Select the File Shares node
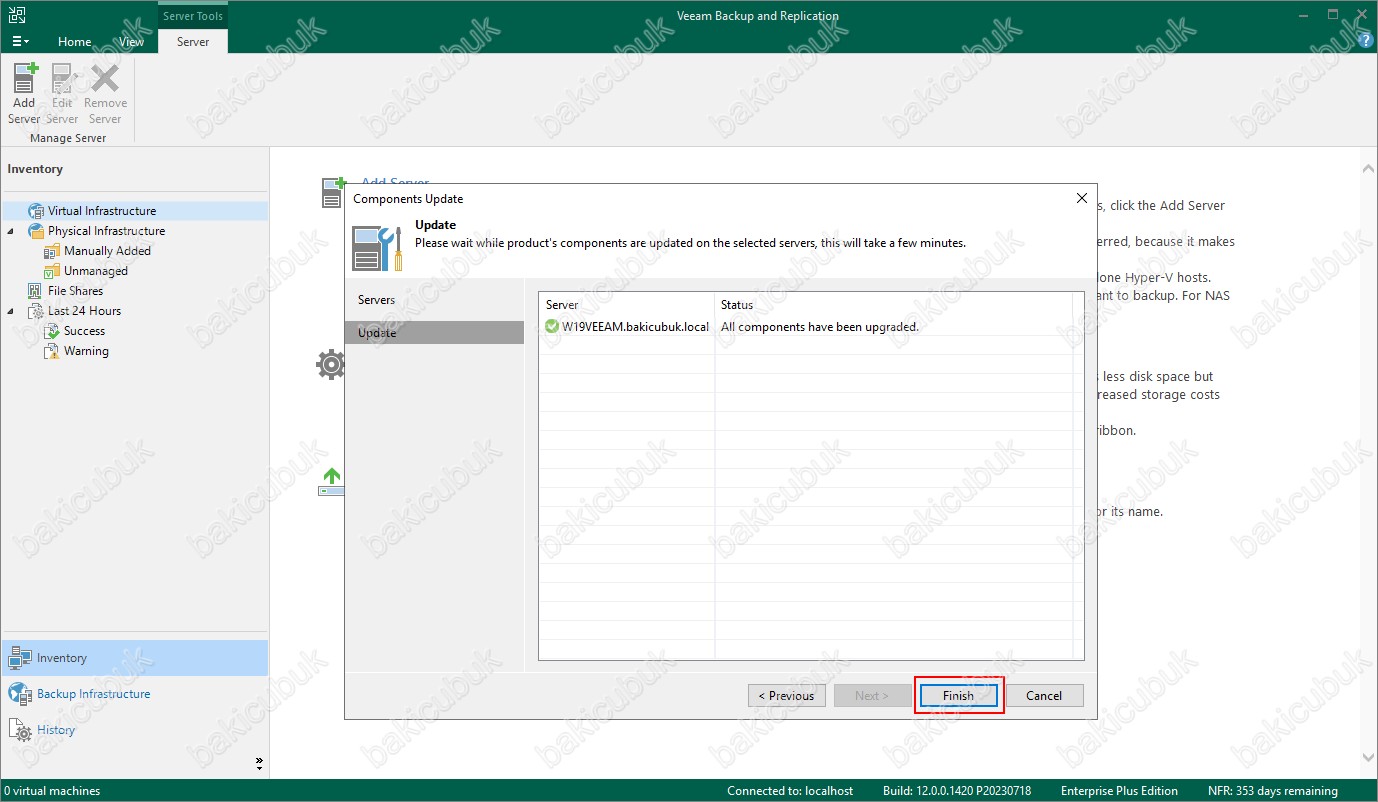The height and width of the screenshot is (802, 1378). pos(75,291)
